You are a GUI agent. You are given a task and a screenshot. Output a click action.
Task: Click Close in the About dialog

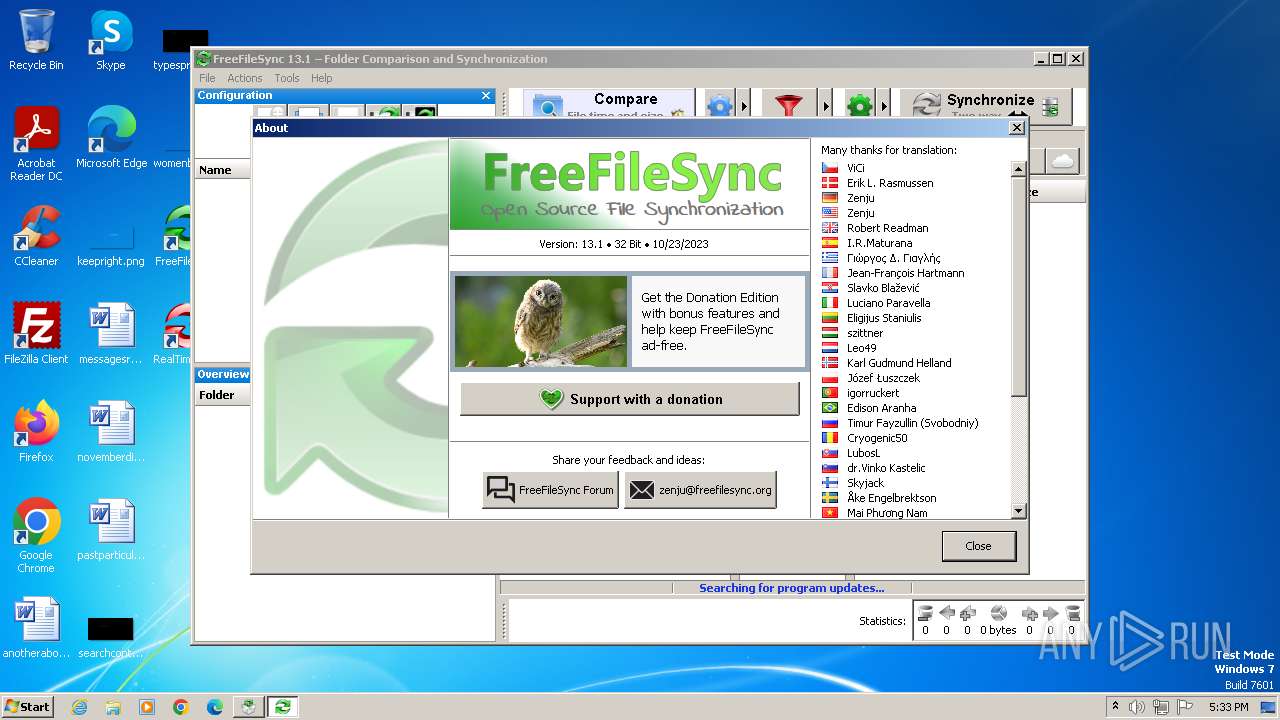(x=978, y=546)
